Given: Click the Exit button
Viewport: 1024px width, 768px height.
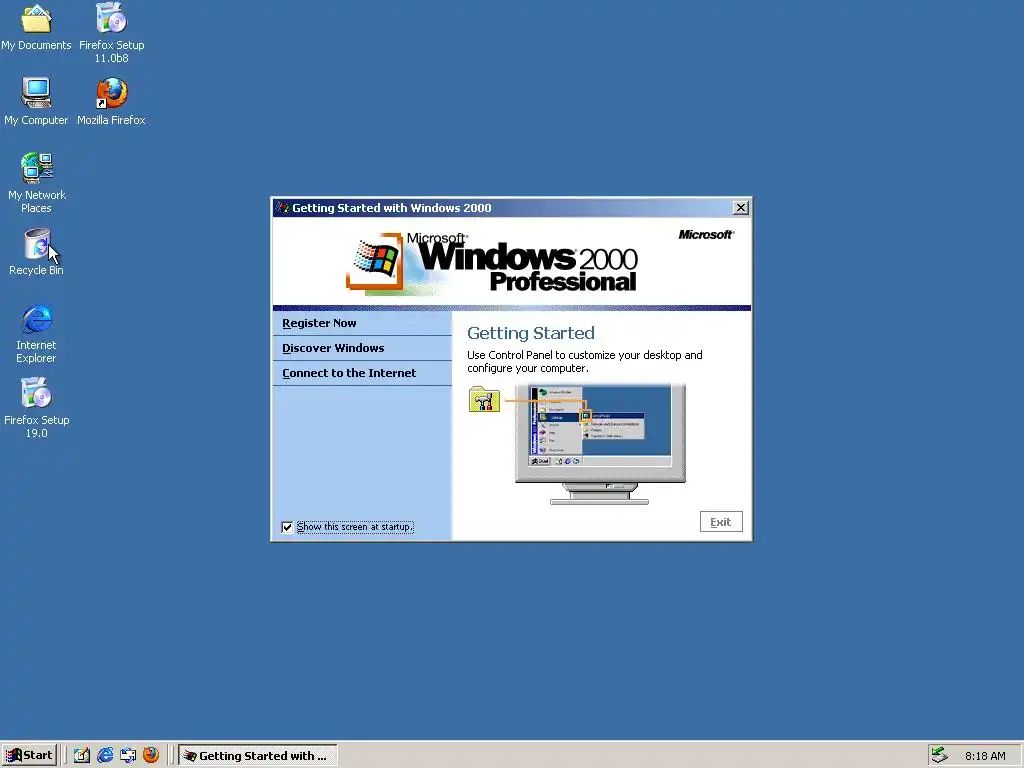Looking at the screenshot, I should click(x=721, y=522).
